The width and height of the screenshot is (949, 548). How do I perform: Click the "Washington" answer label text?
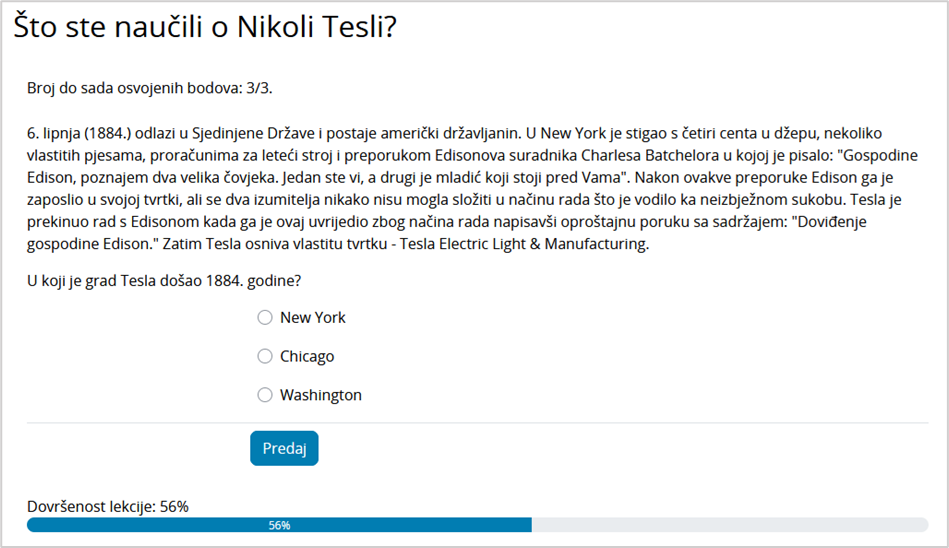tap(321, 395)
